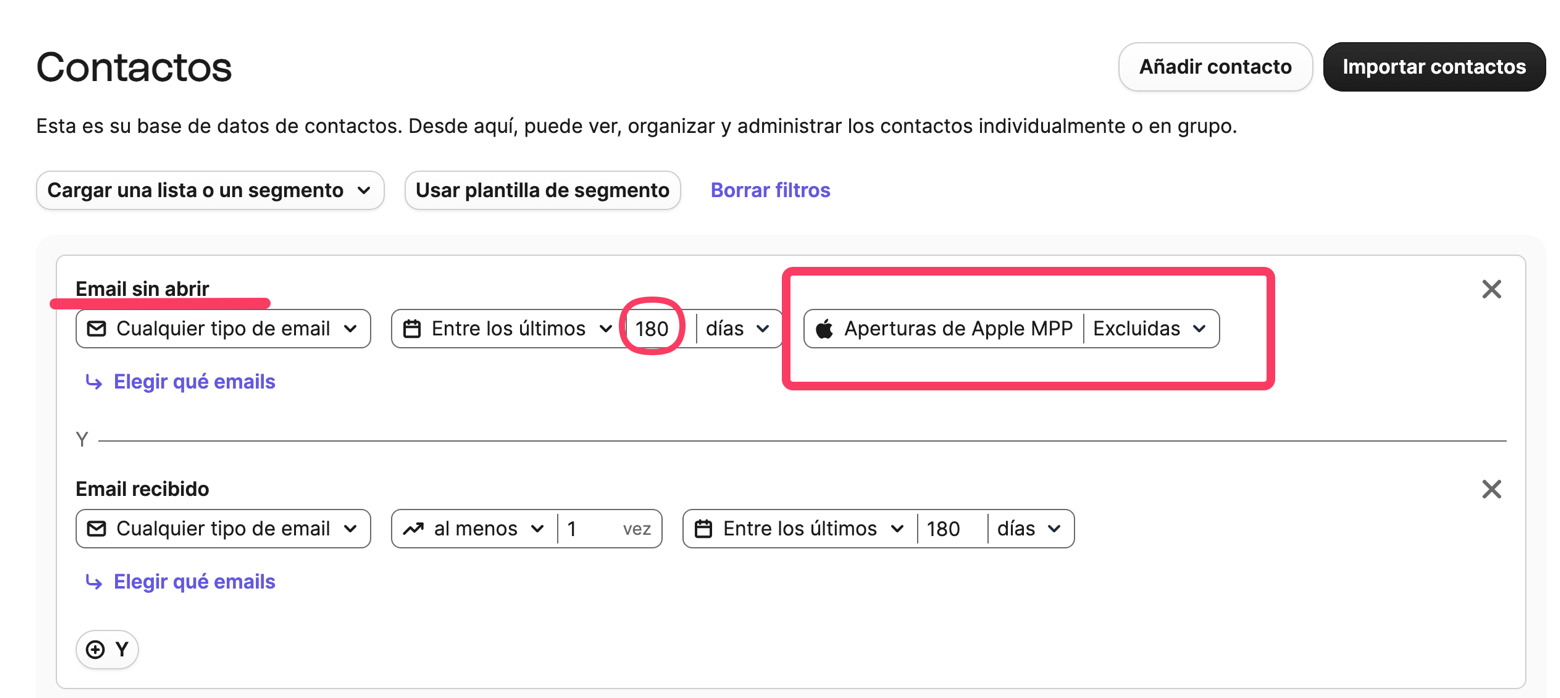Open Entre los últimos dropdown in Email sin abrir
The height and width of the screenshot is (698, 1560).
pos(509,329)
